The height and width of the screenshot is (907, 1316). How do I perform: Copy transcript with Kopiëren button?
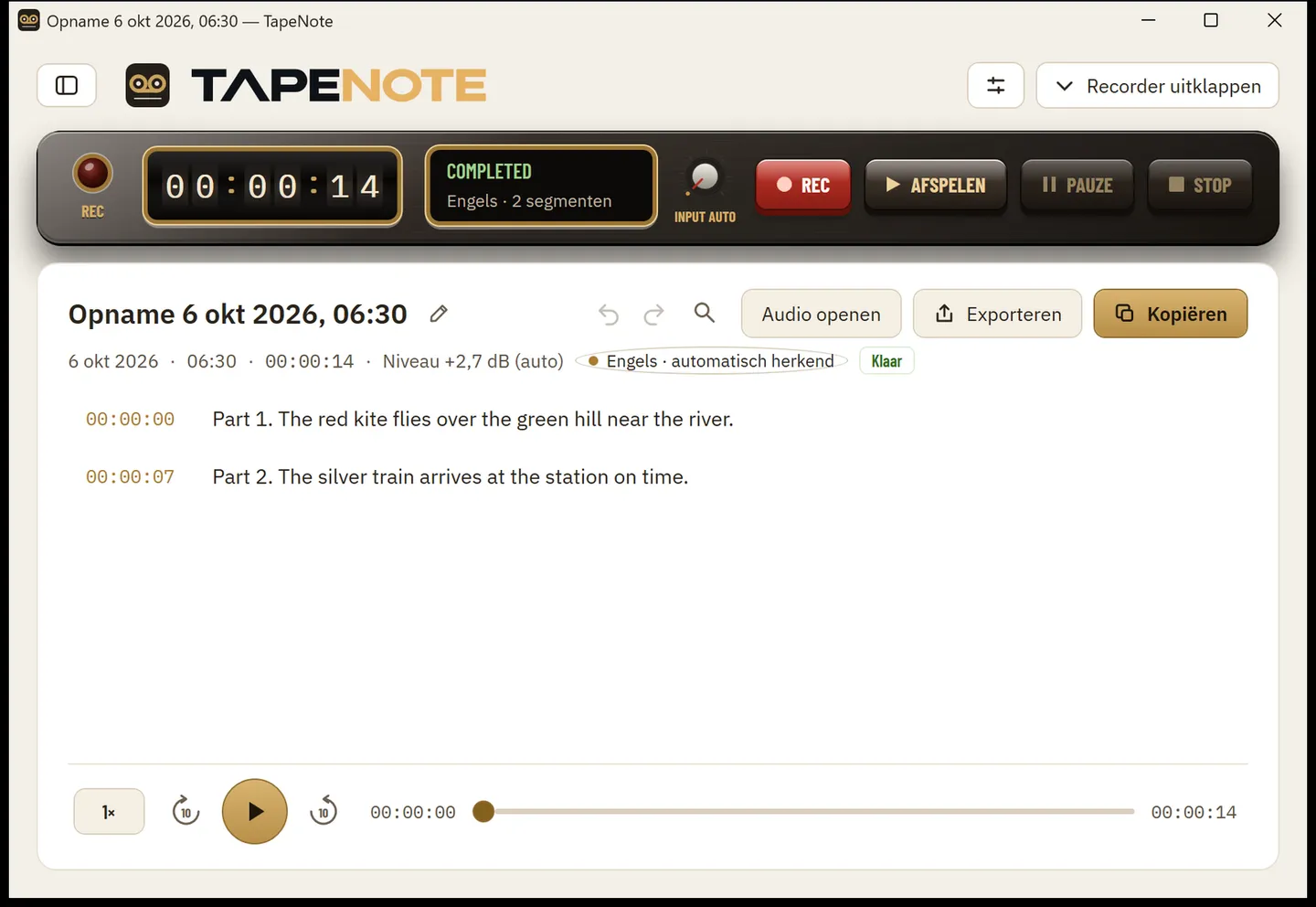click(x=1170, y=314)
